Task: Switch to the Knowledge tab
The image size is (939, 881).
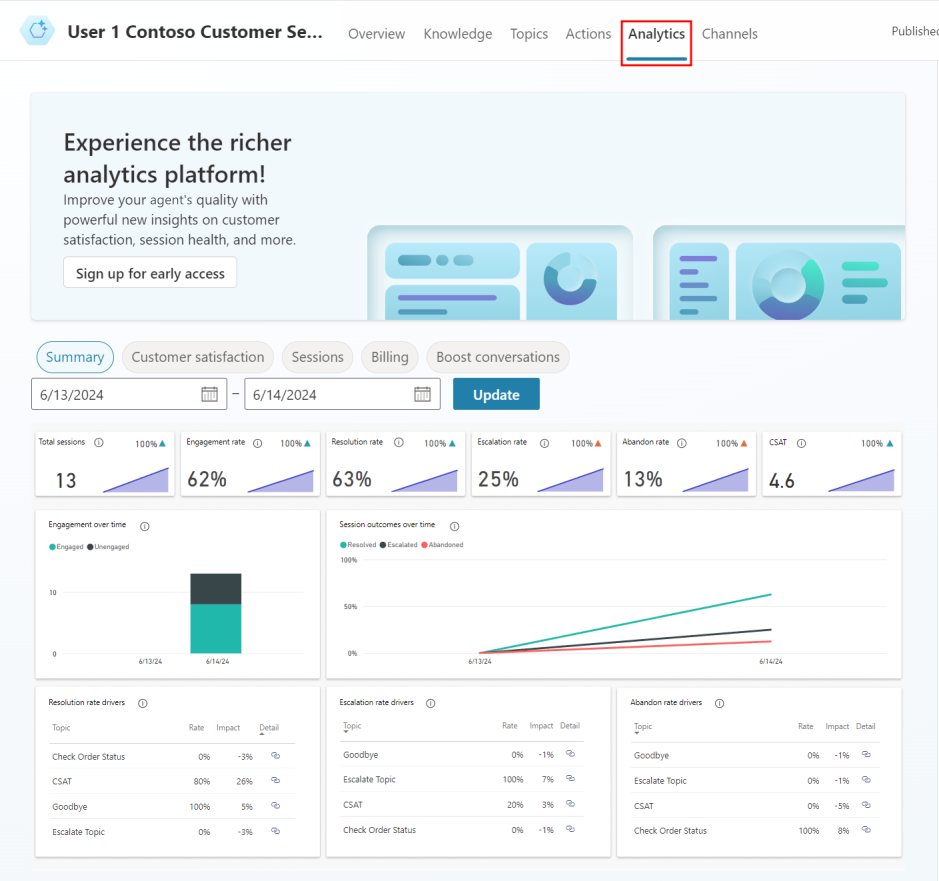Action: click(457, 33)
